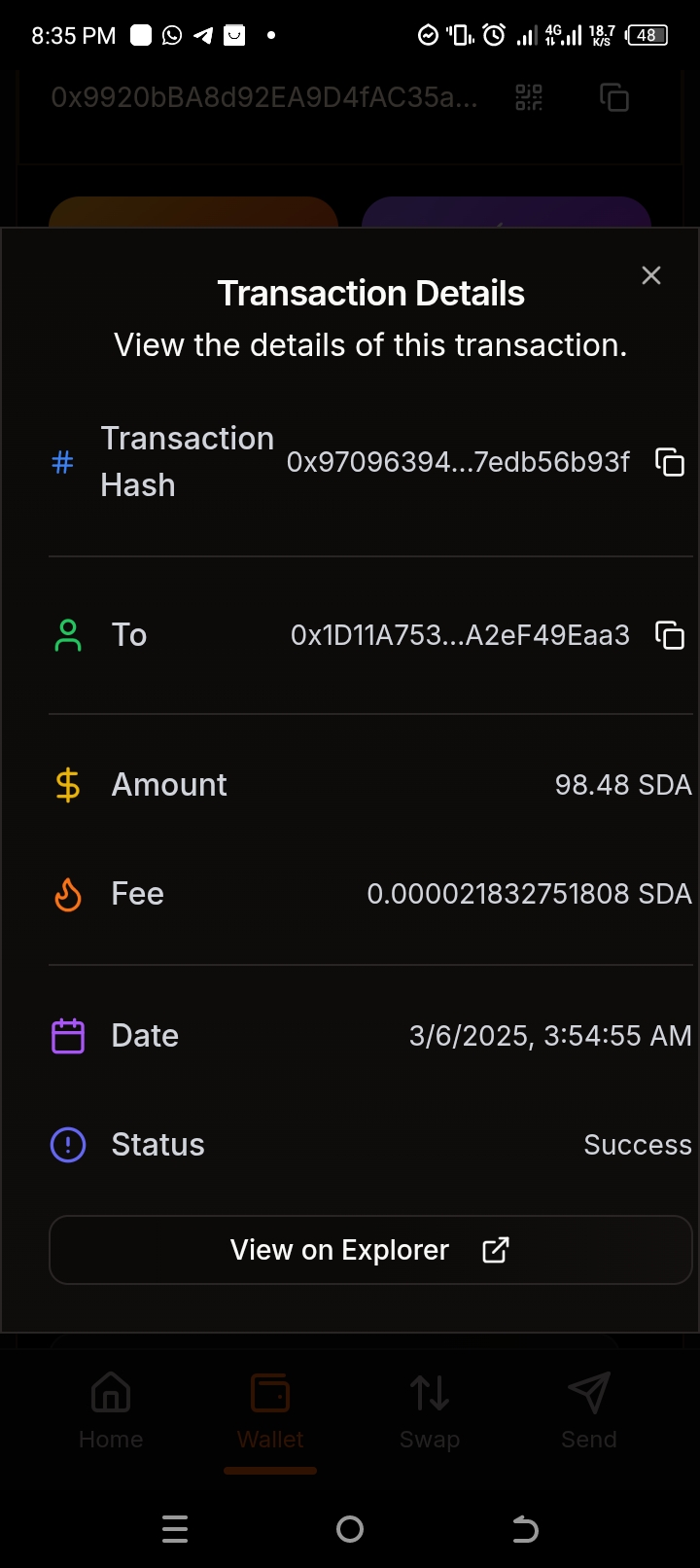Image resolution: width=700 pixels, height=1568 pixels.
Task: Tap the blue hash symbol icon
Action: [x=62, y=462]
